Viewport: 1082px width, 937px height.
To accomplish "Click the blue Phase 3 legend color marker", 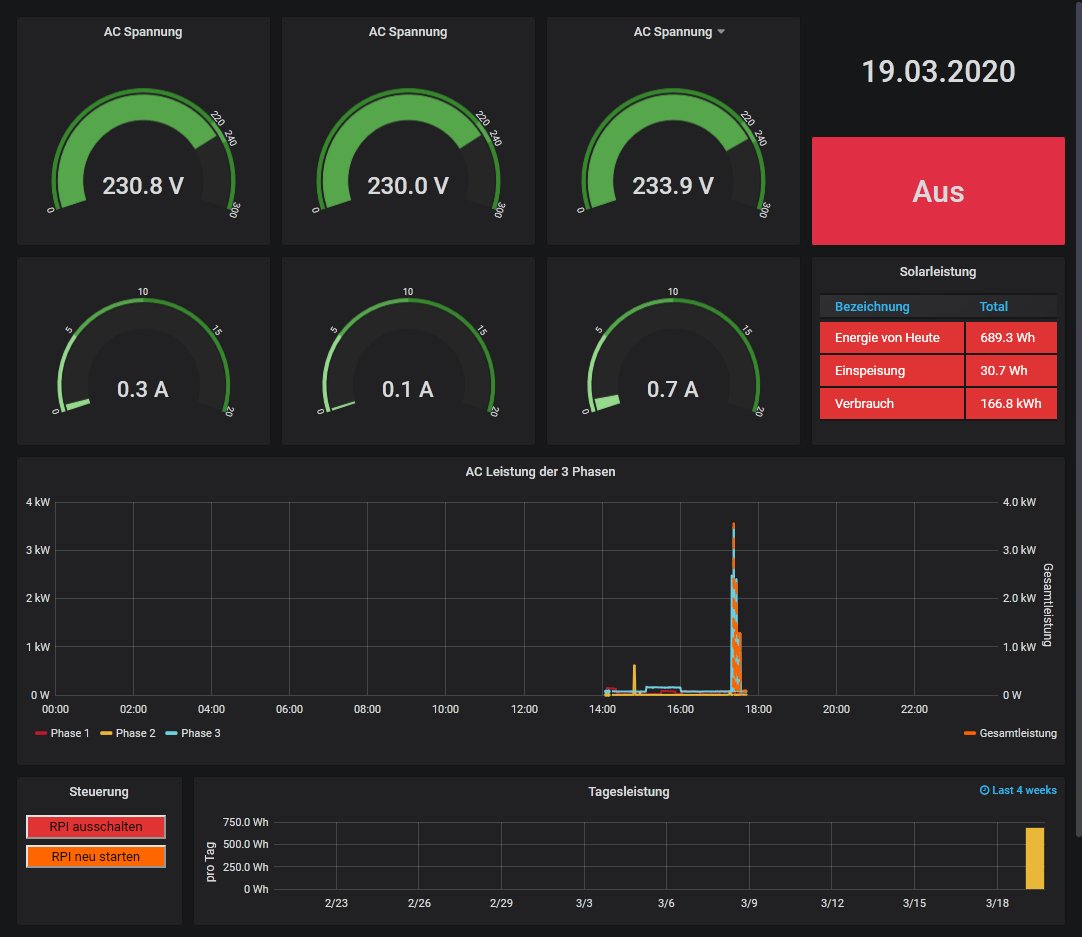I will 171,733.
